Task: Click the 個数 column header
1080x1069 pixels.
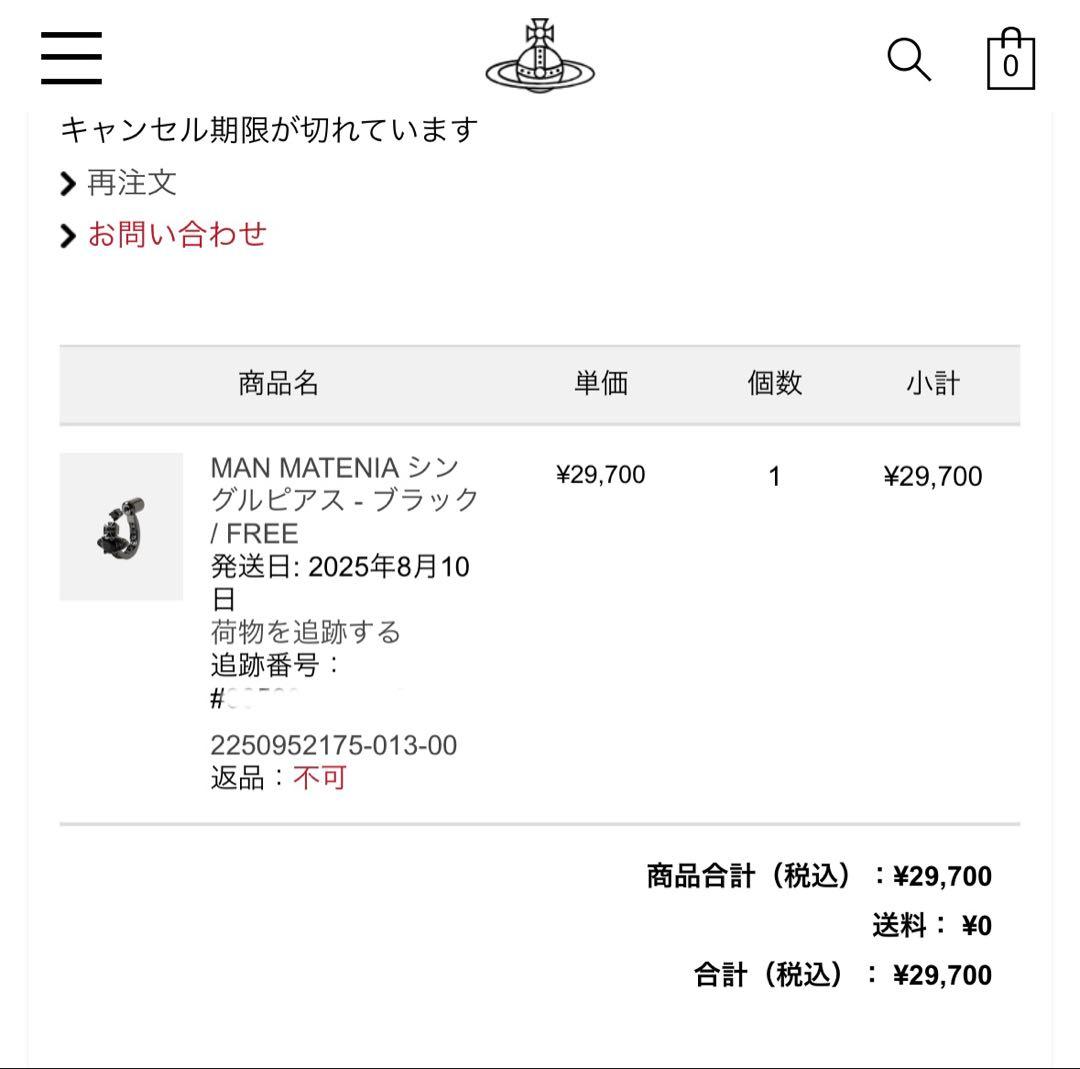Action: 774,383
